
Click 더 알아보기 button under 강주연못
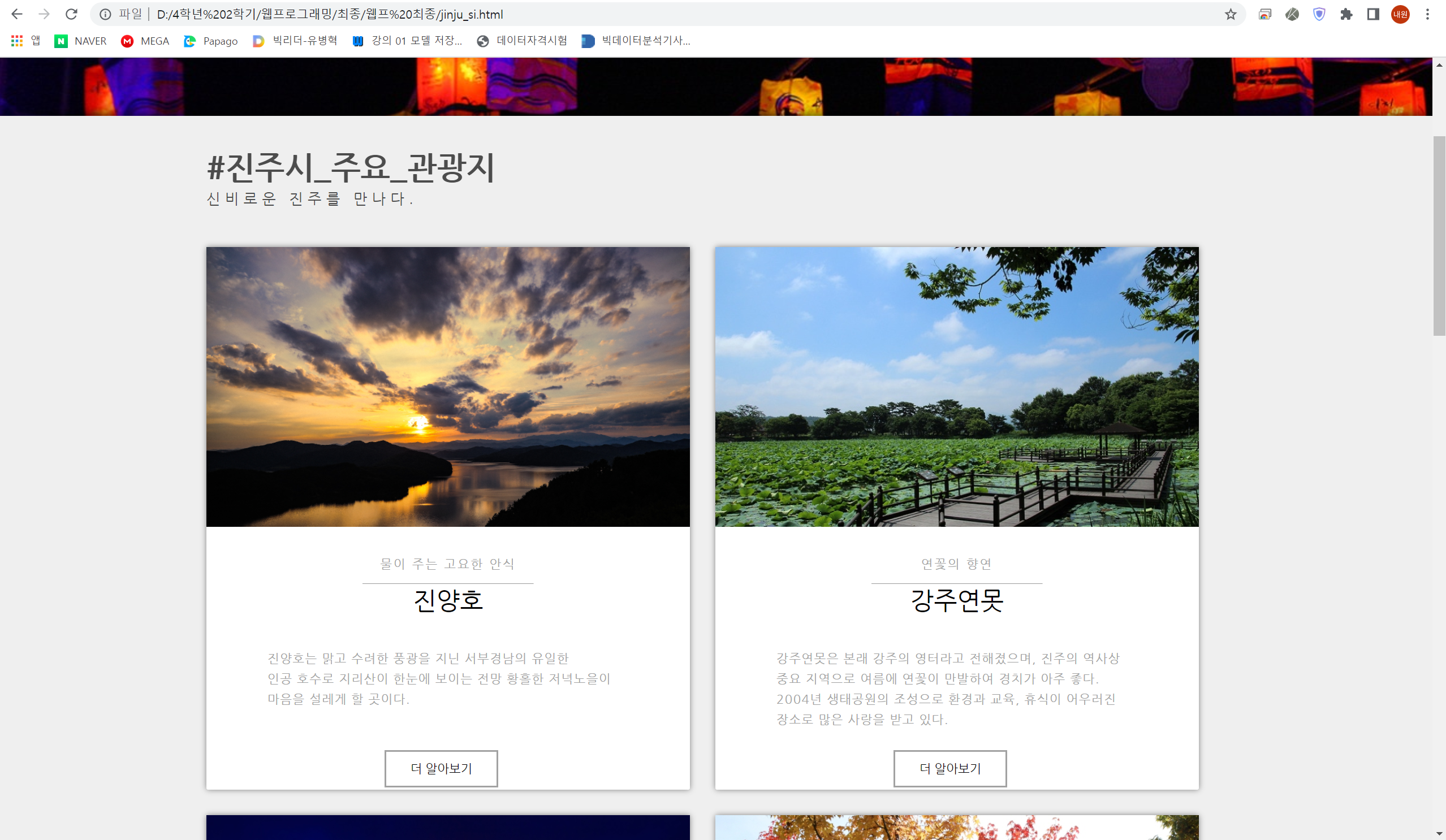tap(949, 768)
